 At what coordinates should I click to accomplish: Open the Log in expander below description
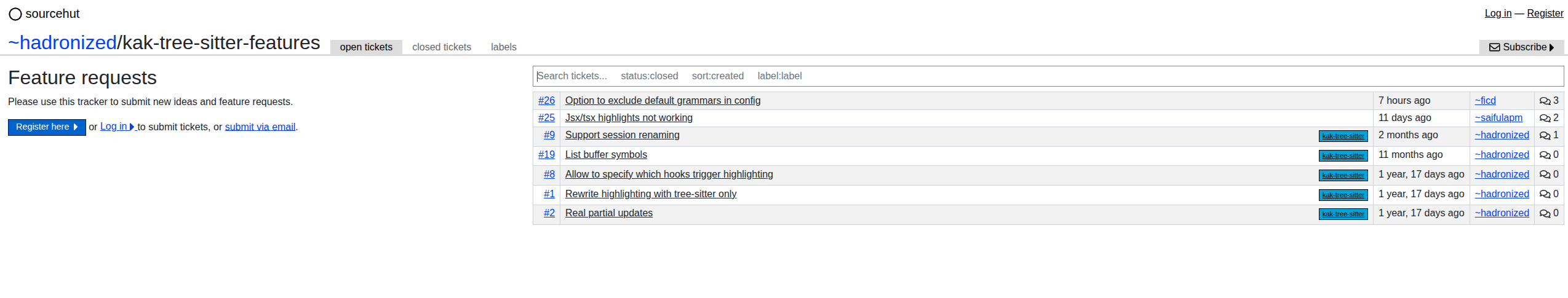coord(117,127)
